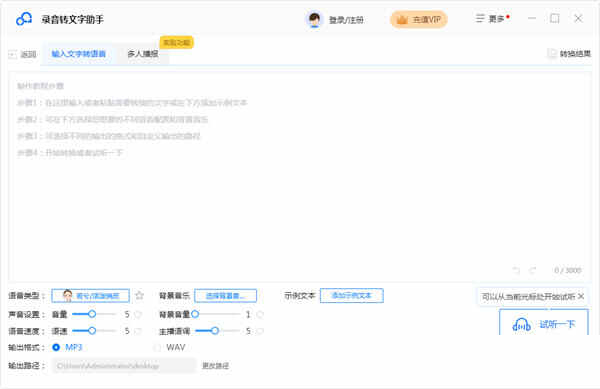Click the 背景音量 value 1
Screen dimensions: 600x389
point(248,314)
